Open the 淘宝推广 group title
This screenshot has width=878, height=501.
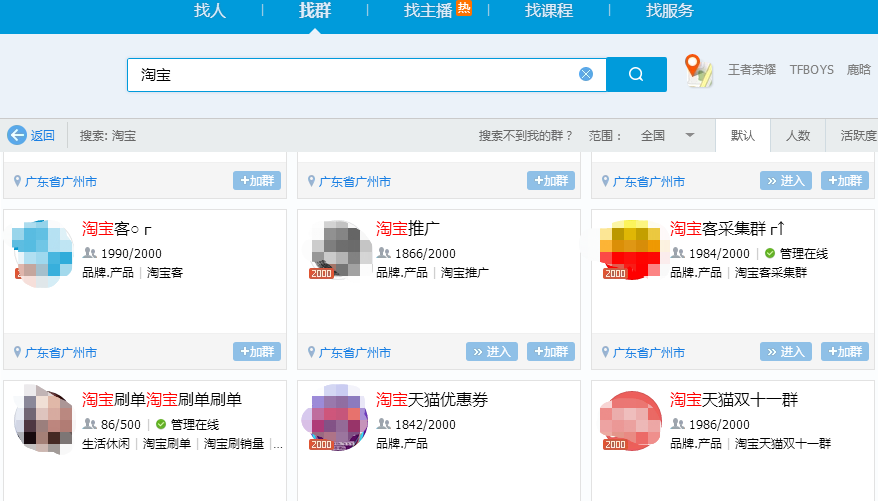tap(408, 228)
